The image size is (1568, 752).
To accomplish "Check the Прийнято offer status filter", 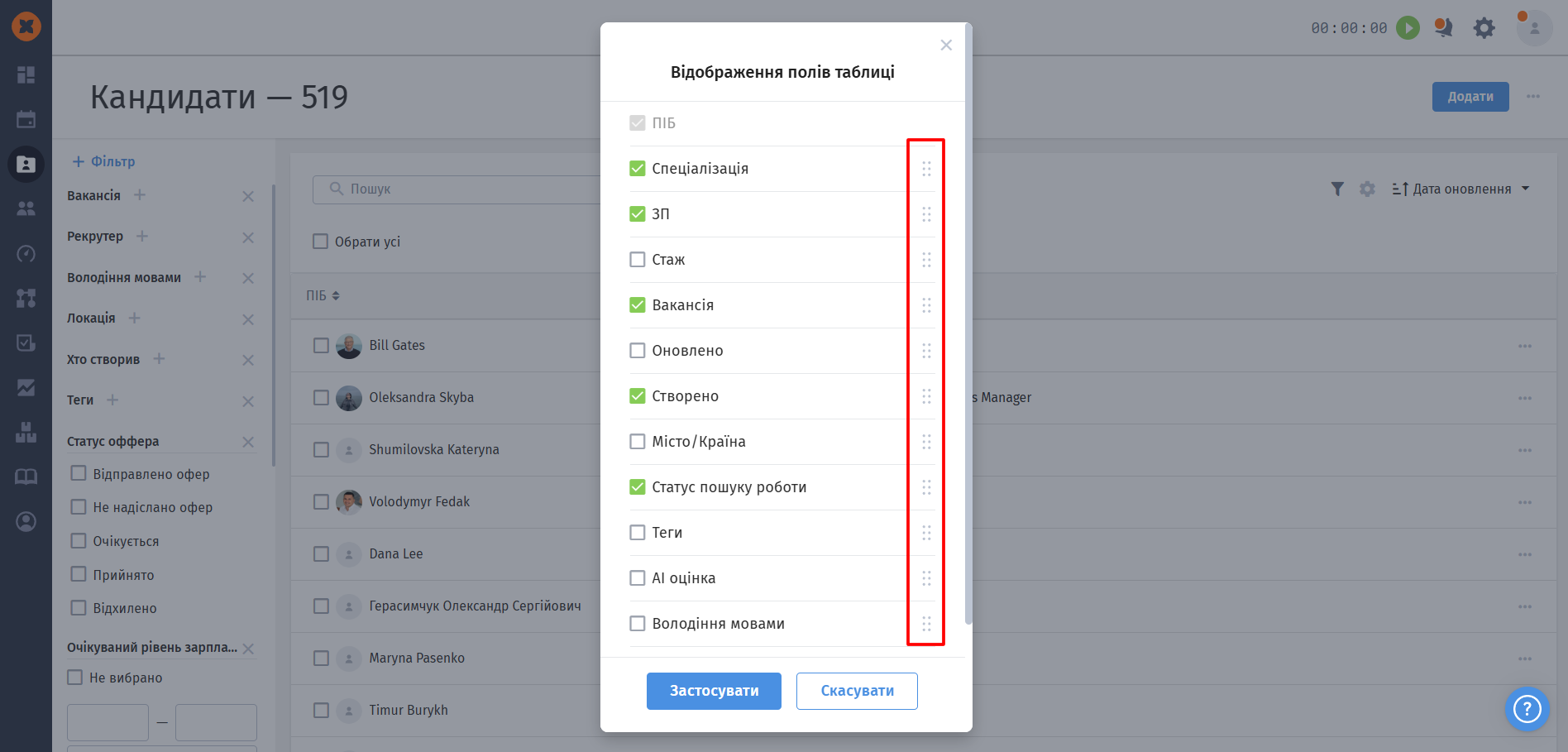I will pyautogui.click(x=79, y=574).
